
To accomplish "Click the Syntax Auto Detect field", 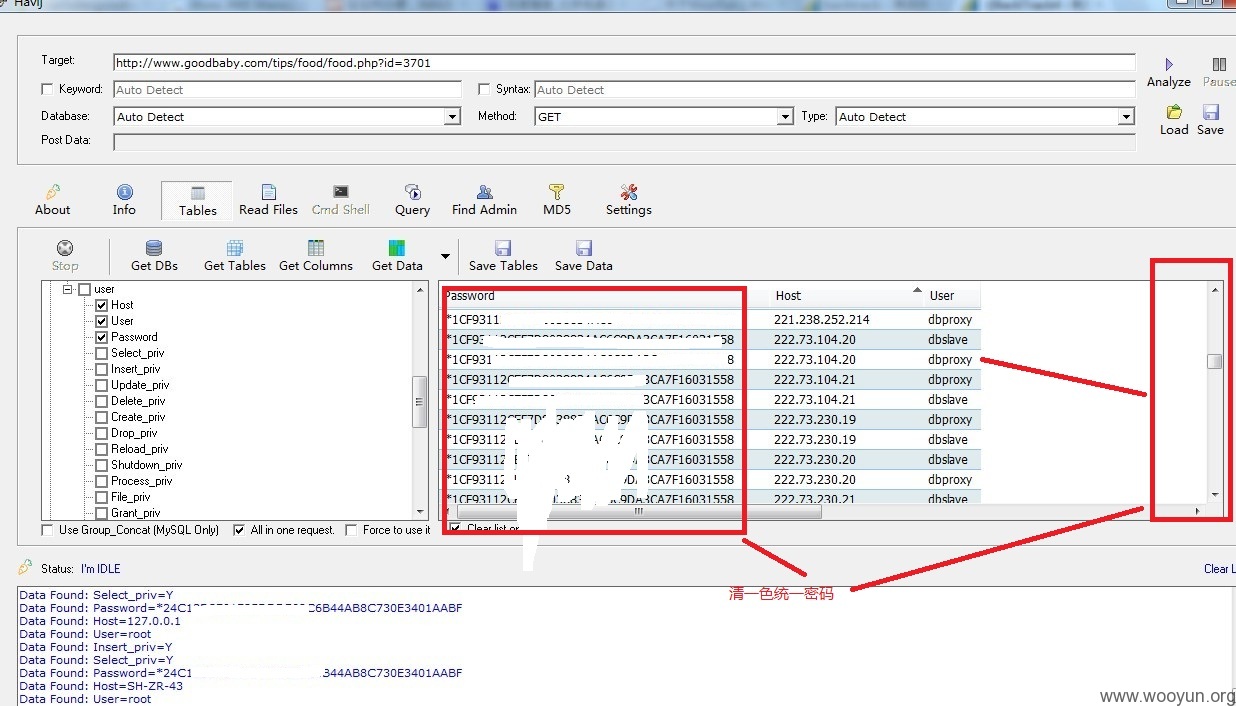I will coord(835,89).
